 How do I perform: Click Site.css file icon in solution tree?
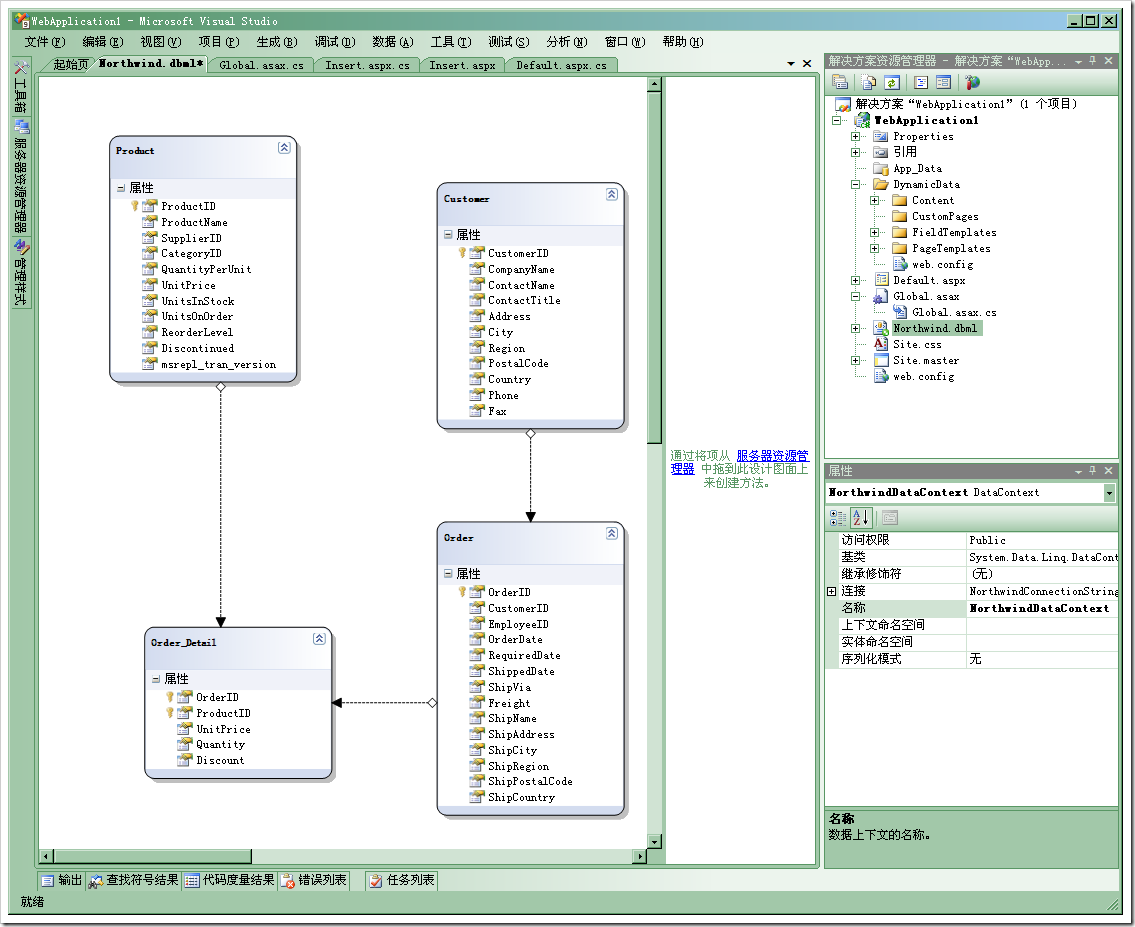click(880, 344)
